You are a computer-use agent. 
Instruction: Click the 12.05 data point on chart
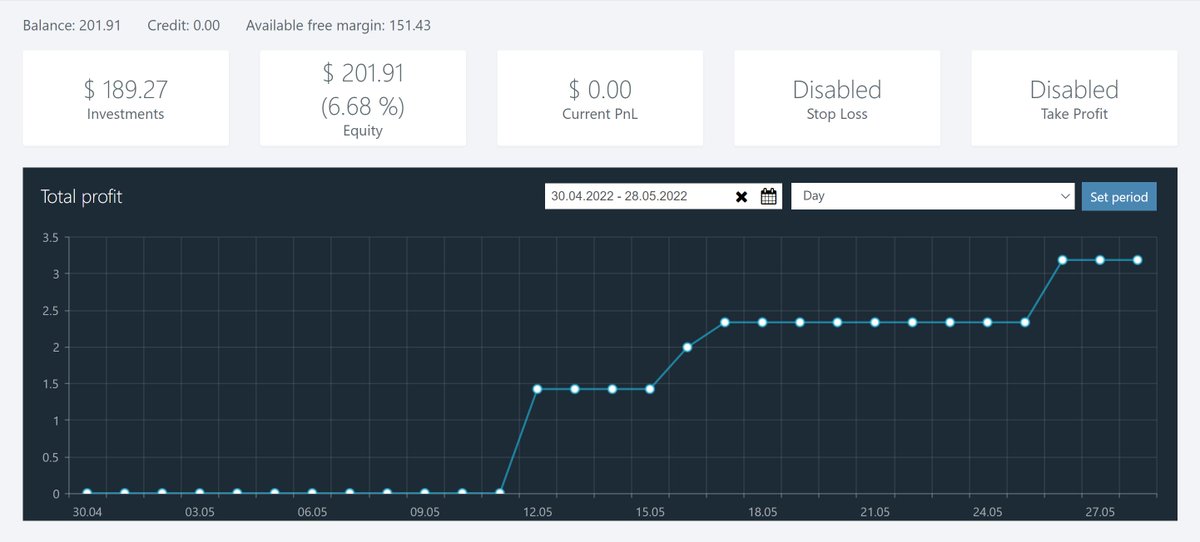pyautogui.click(x=537, y=389)
